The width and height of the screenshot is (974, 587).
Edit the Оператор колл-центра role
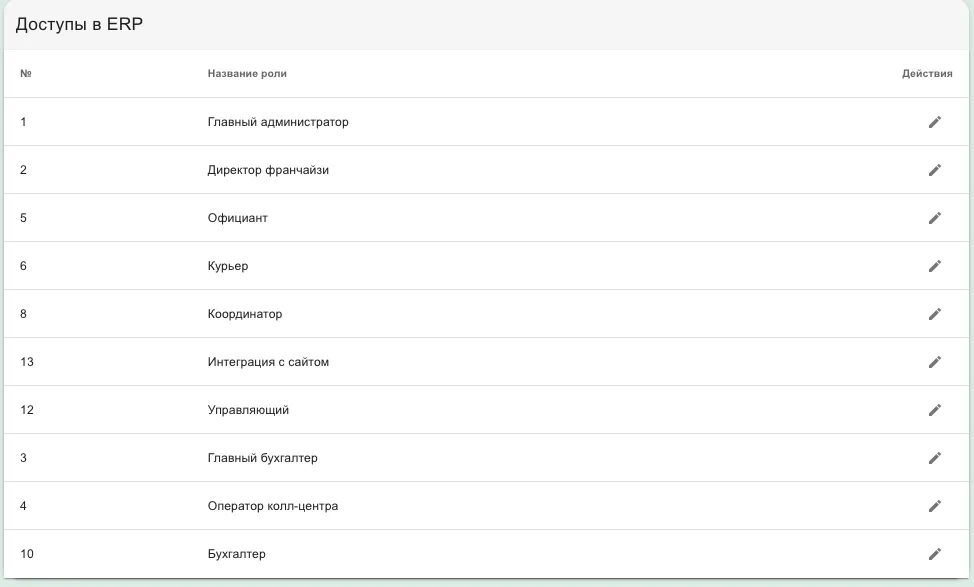click(935, 506)
